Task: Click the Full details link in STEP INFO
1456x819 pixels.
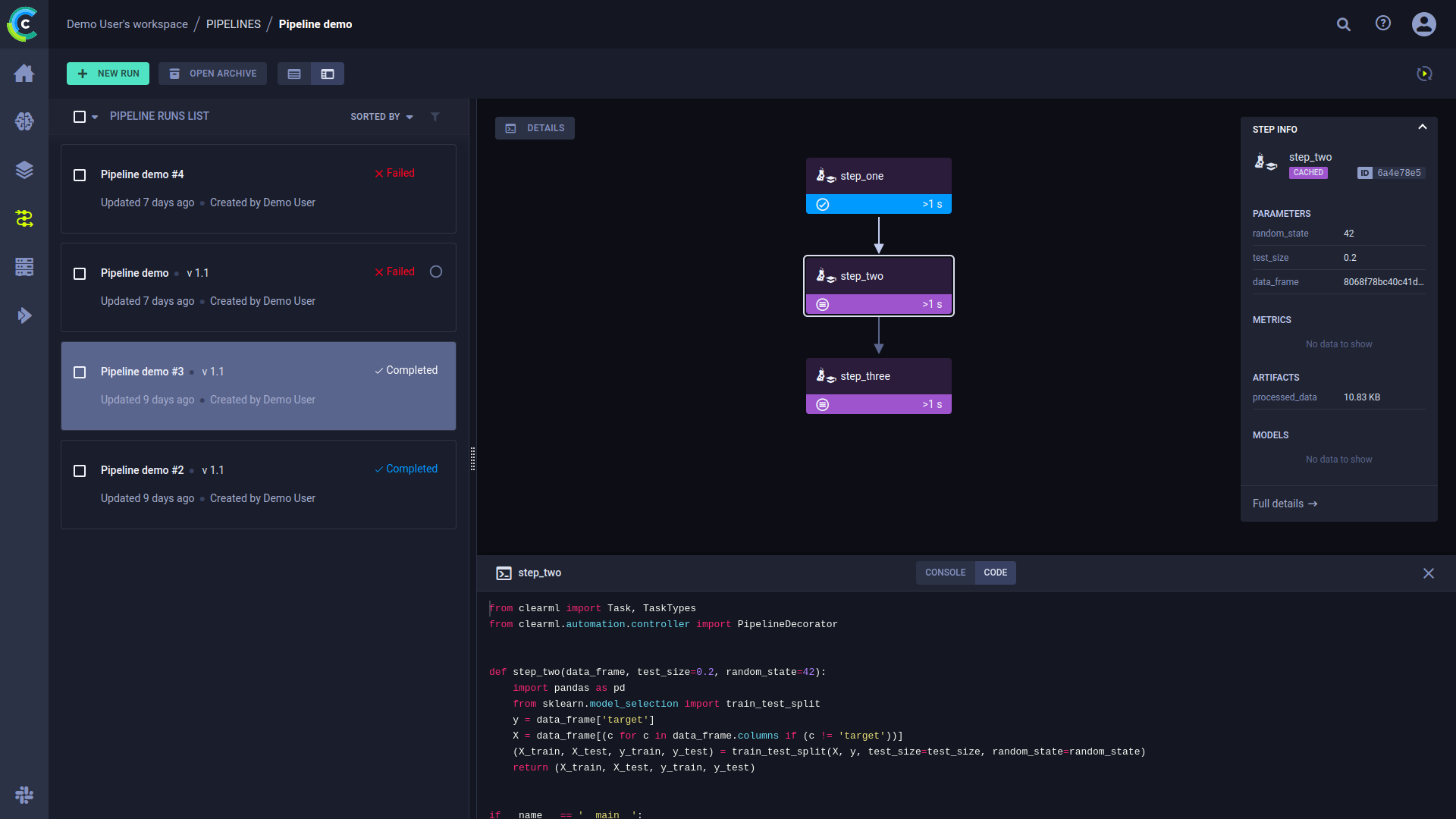Action: (1284, 503)
